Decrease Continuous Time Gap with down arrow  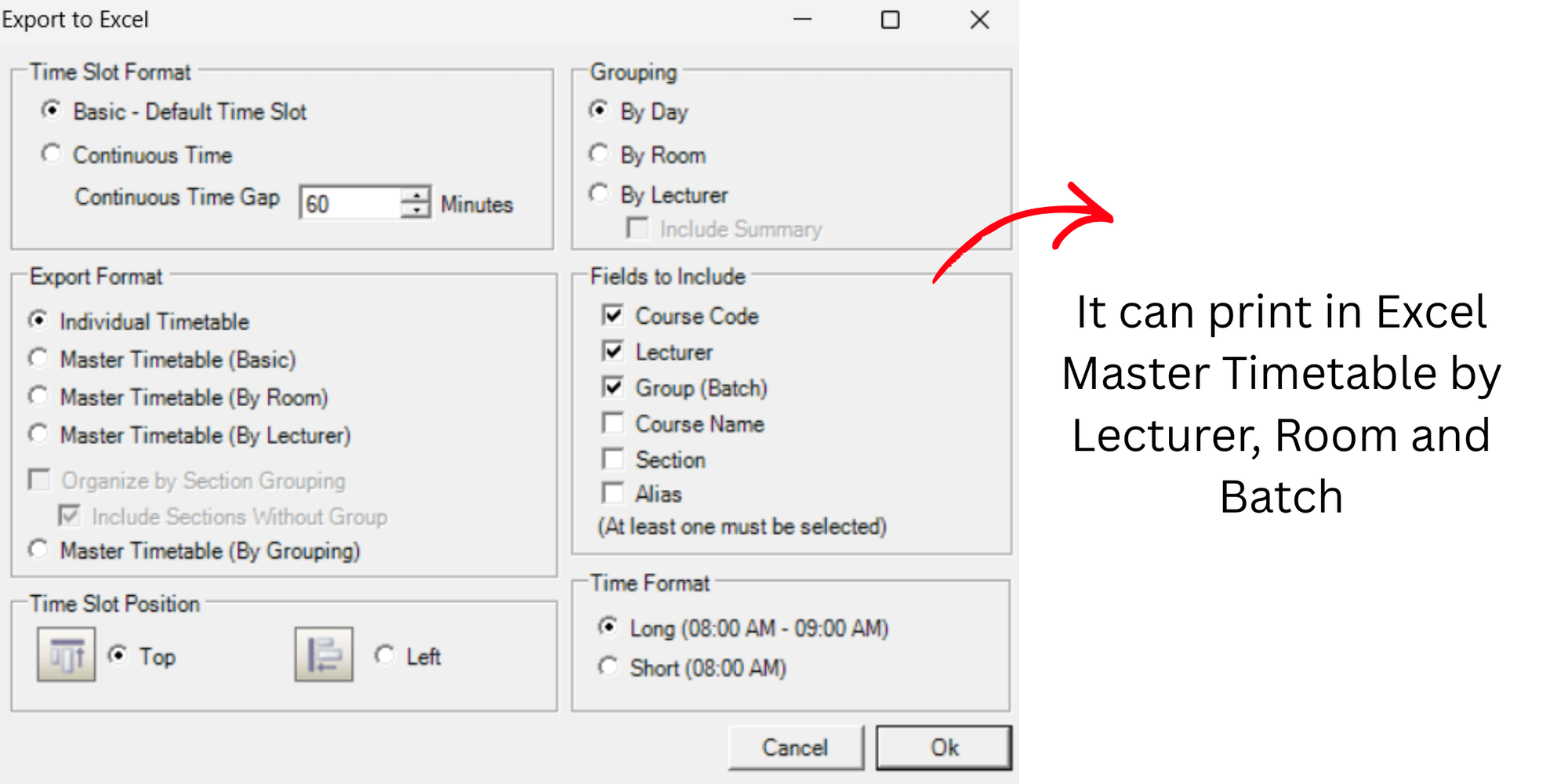pos(416,211)
